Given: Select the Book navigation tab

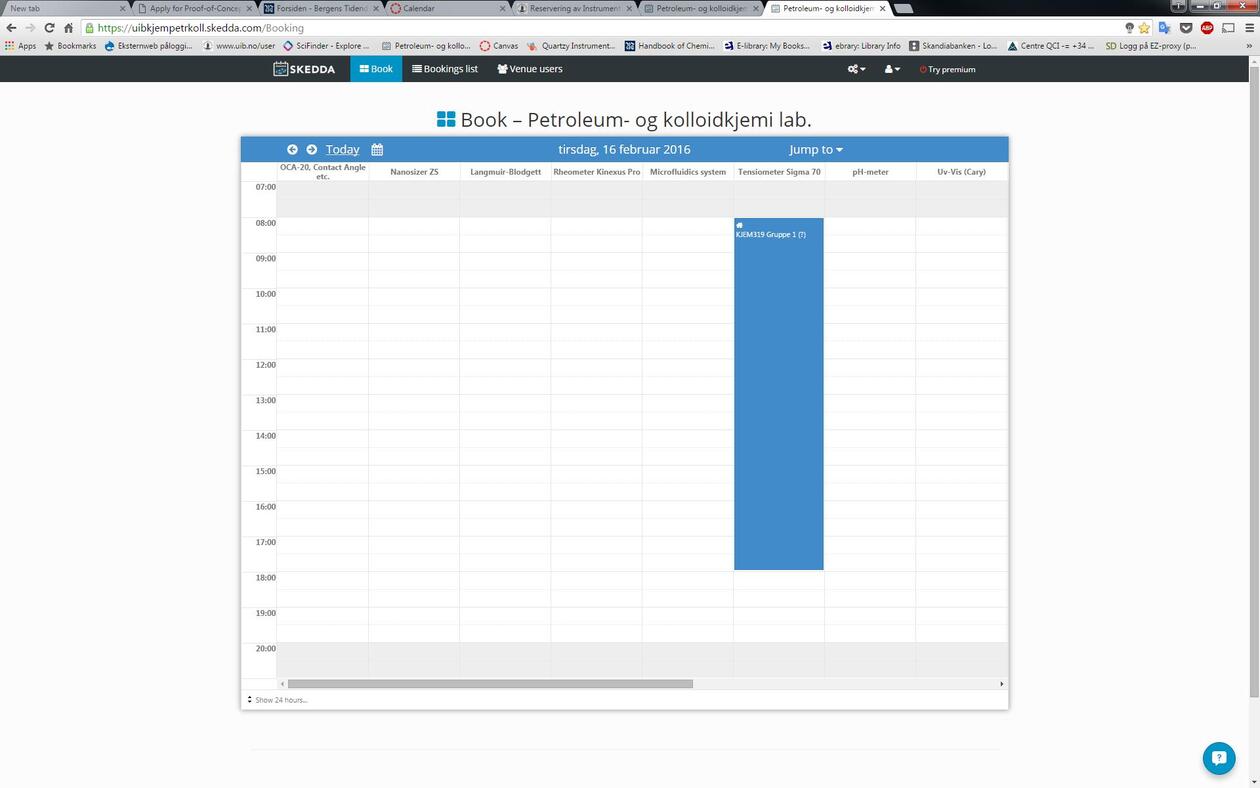Looking at the screenshot, I should [376, 69].
